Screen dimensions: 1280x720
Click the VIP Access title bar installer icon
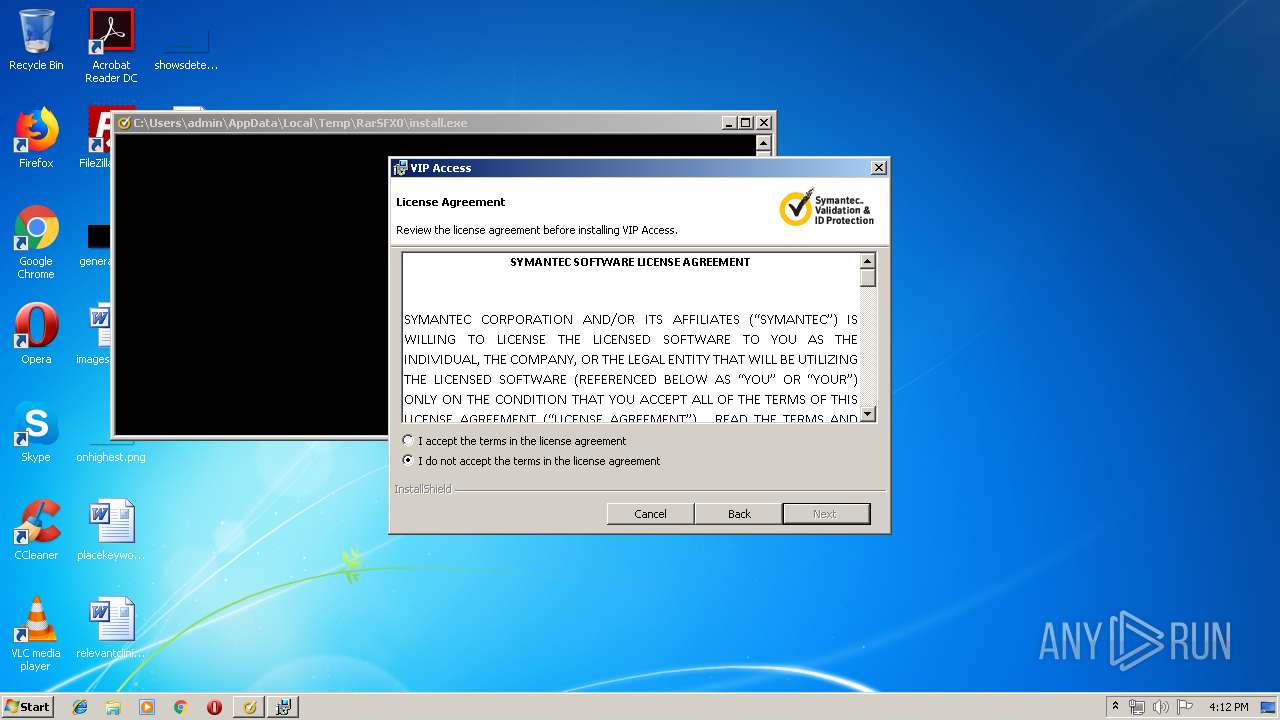point(401,168)
